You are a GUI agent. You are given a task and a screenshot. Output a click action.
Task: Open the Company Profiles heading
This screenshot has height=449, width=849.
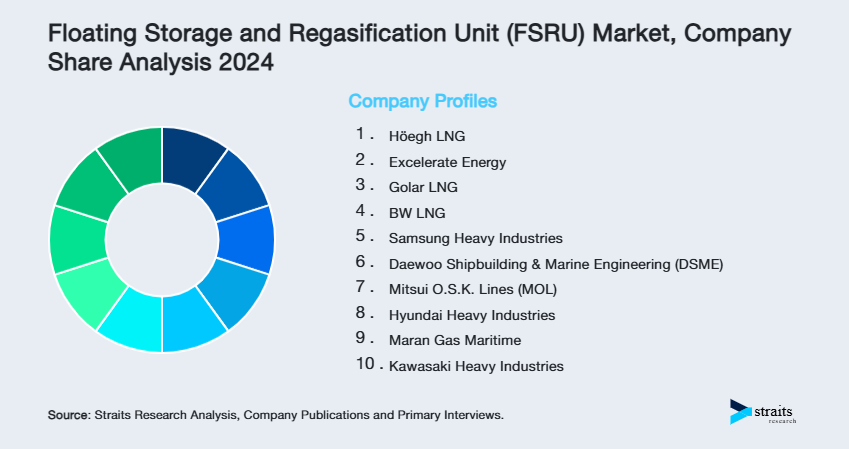[x=422, y=101]
